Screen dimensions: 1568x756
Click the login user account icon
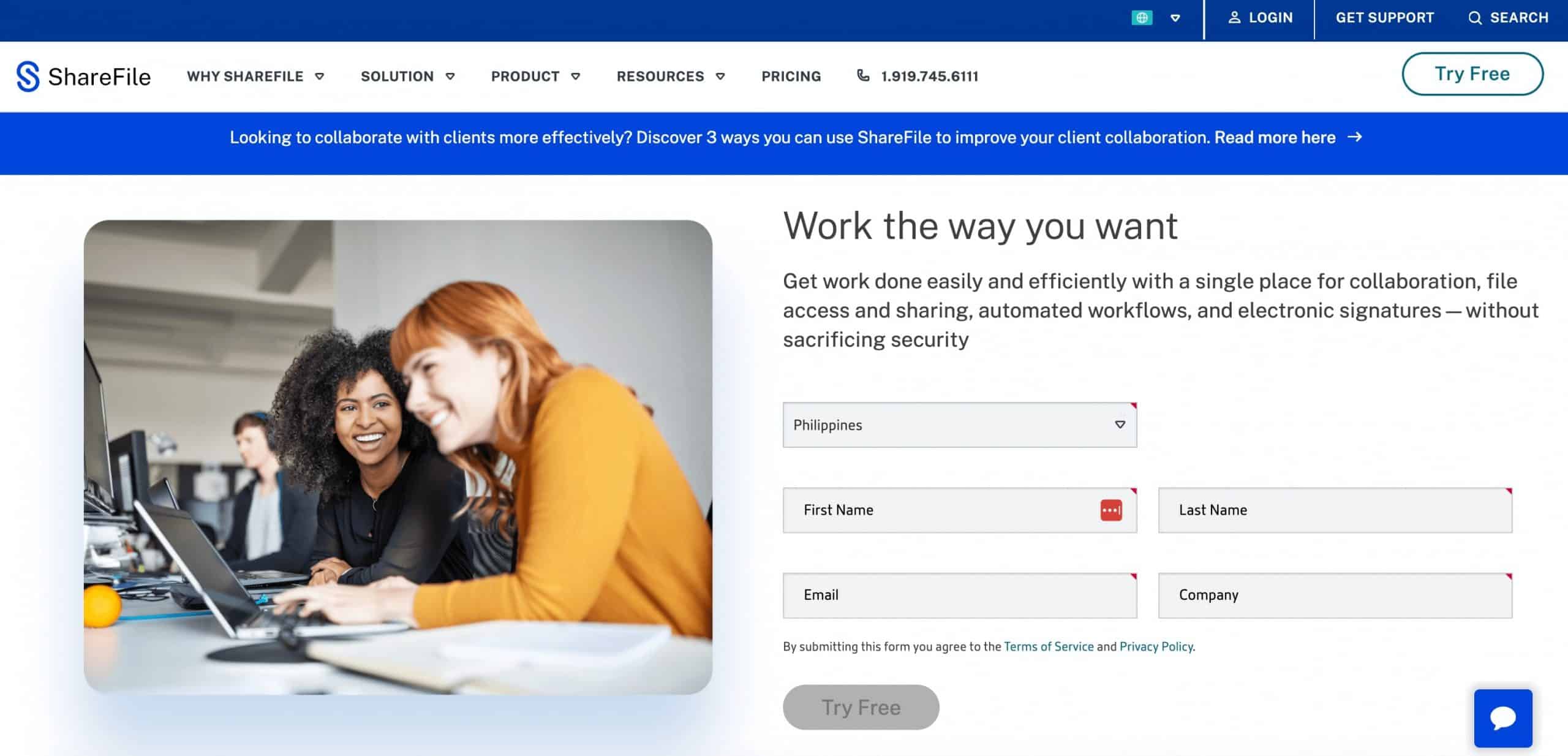tap(1231, 17)
